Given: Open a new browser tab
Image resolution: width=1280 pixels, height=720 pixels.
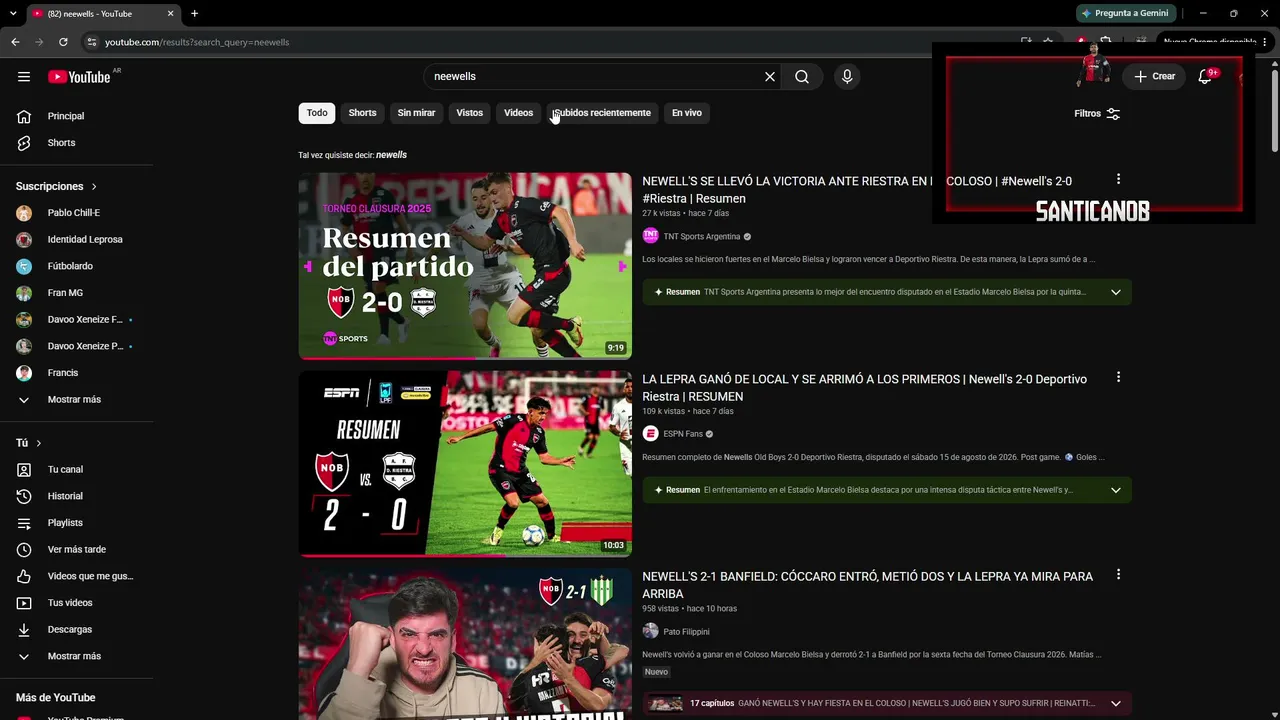Looking at the screenshot, I should [194, 13].
